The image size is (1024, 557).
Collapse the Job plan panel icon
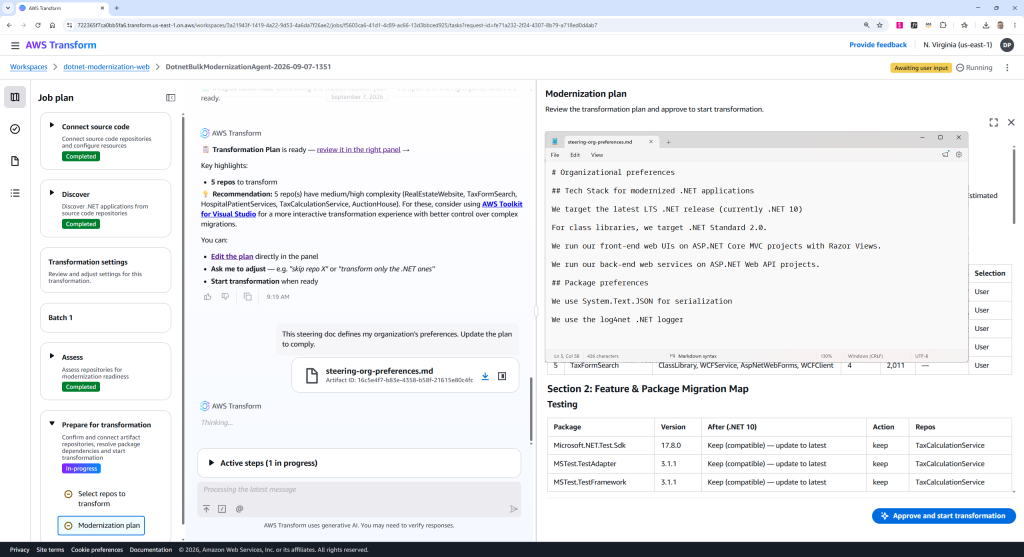[x=170, y=98]
